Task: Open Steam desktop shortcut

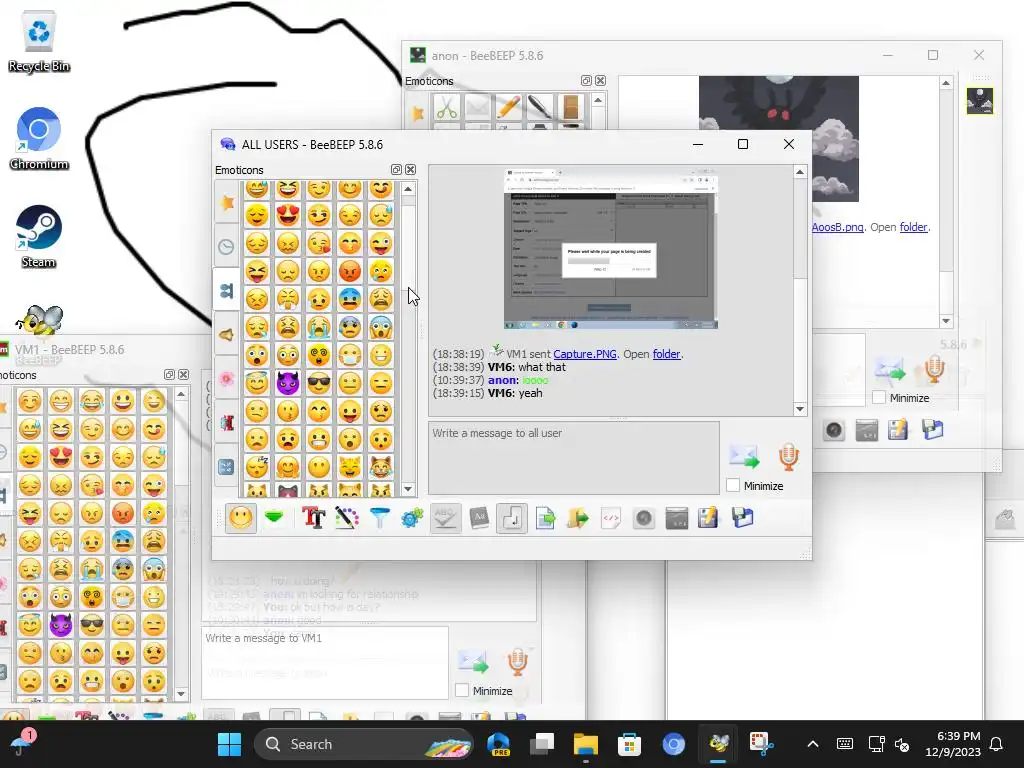Action: click(39, 236)
